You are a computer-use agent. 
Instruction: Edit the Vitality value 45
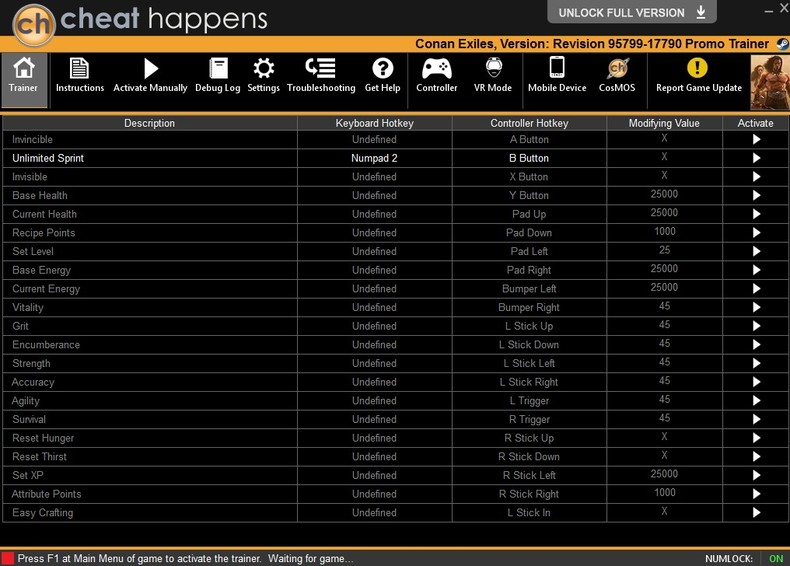click(665, 306)
